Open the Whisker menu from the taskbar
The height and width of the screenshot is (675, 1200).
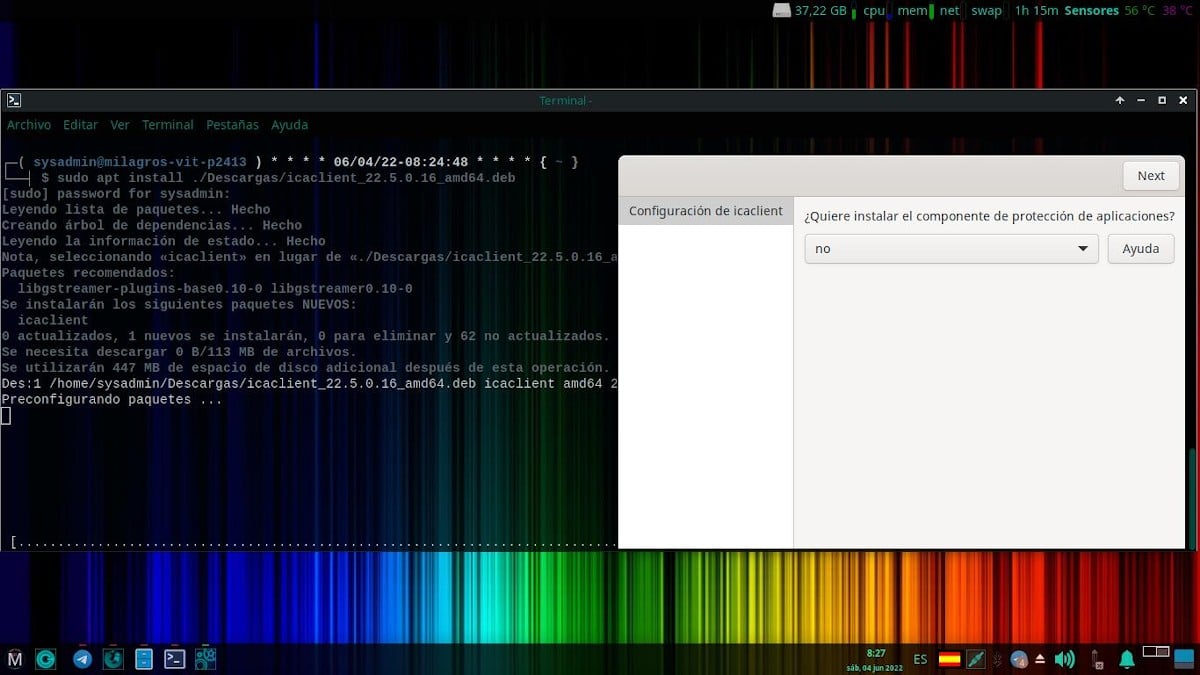pos(13,659)
